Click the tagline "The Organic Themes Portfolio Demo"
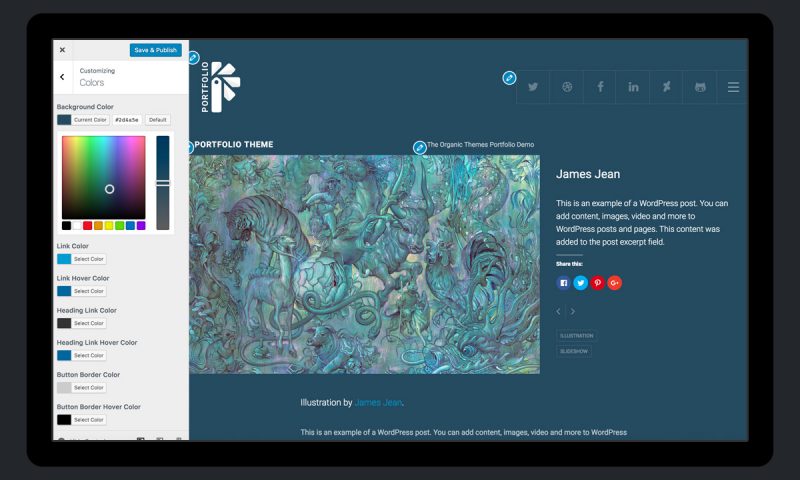This screenshot has height=480, width=800. coord(481,144)
